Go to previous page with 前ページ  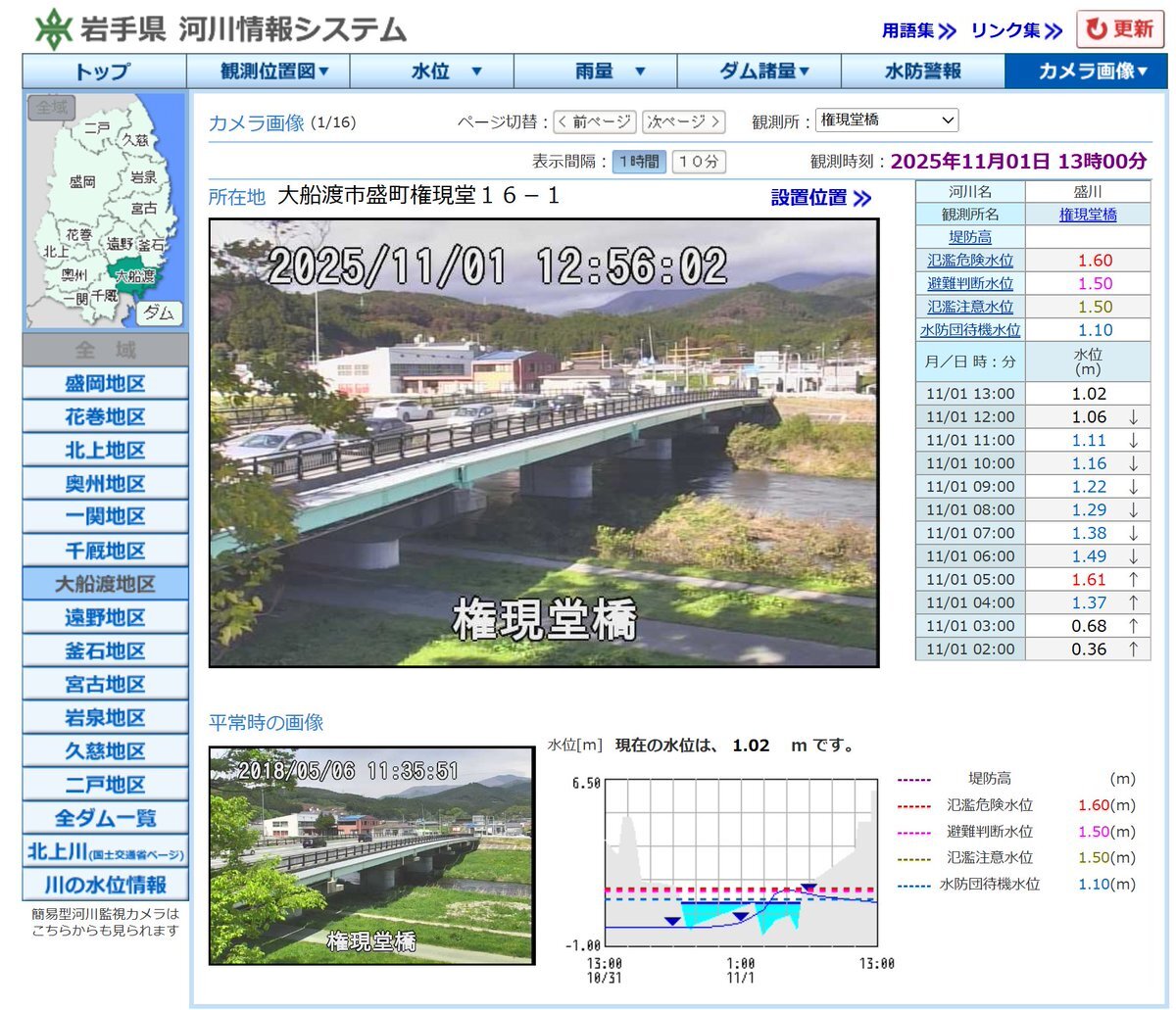594,121
